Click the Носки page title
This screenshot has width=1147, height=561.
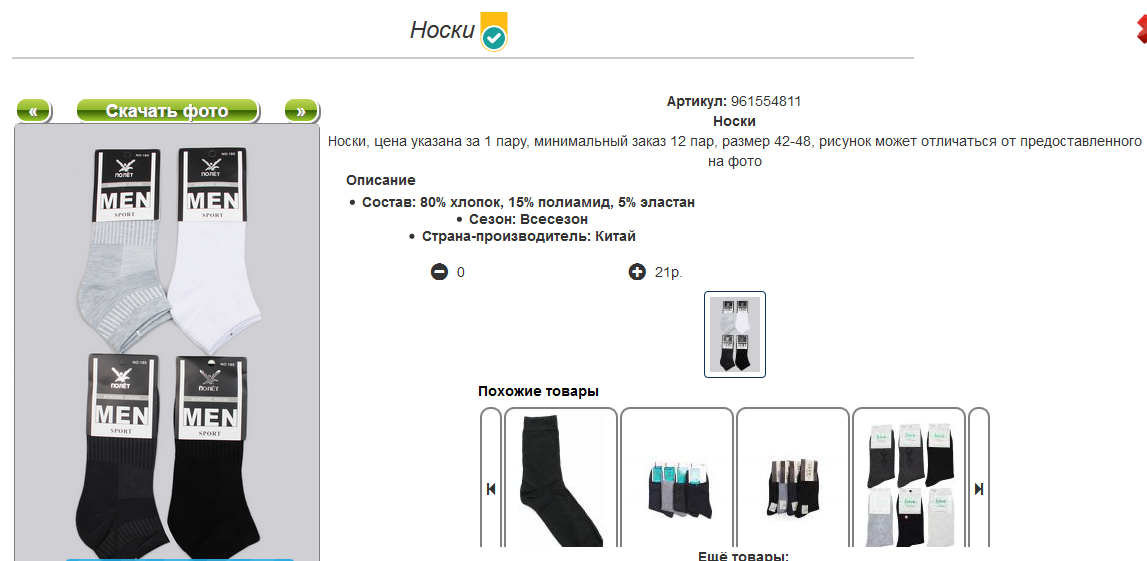tap(442, 30)
